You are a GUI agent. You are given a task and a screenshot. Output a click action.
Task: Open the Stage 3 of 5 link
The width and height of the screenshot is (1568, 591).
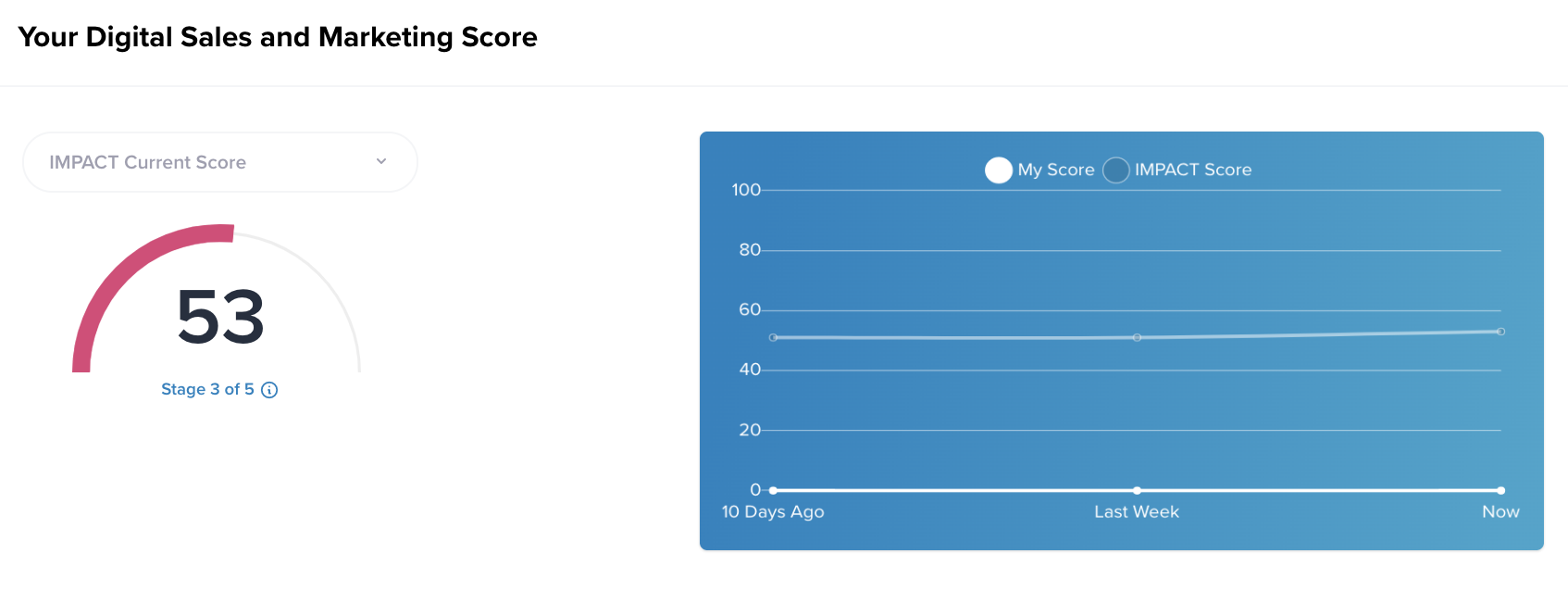[x=207, y=389]
